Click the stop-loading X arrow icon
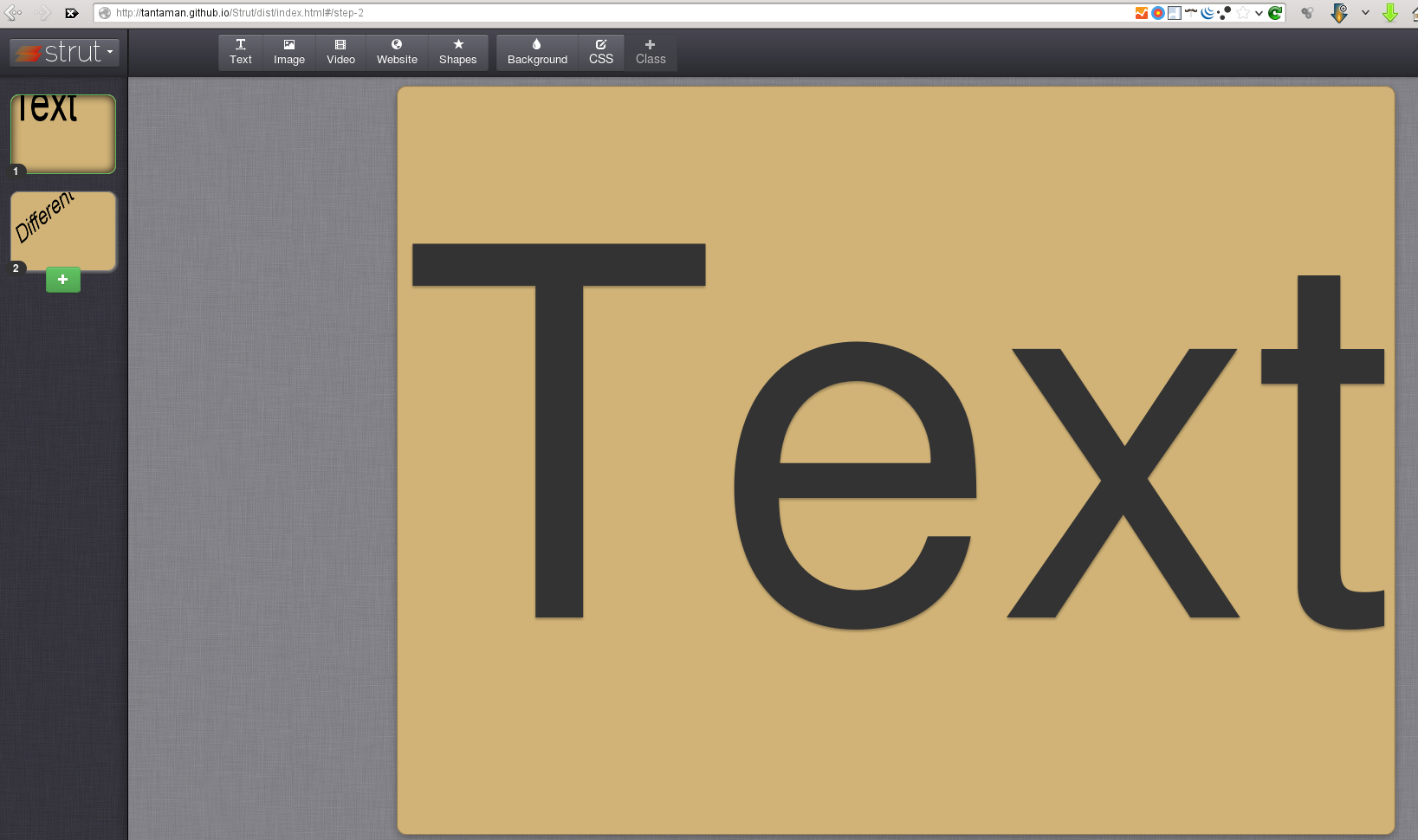 pyautogui.click(x=72, y=13)
